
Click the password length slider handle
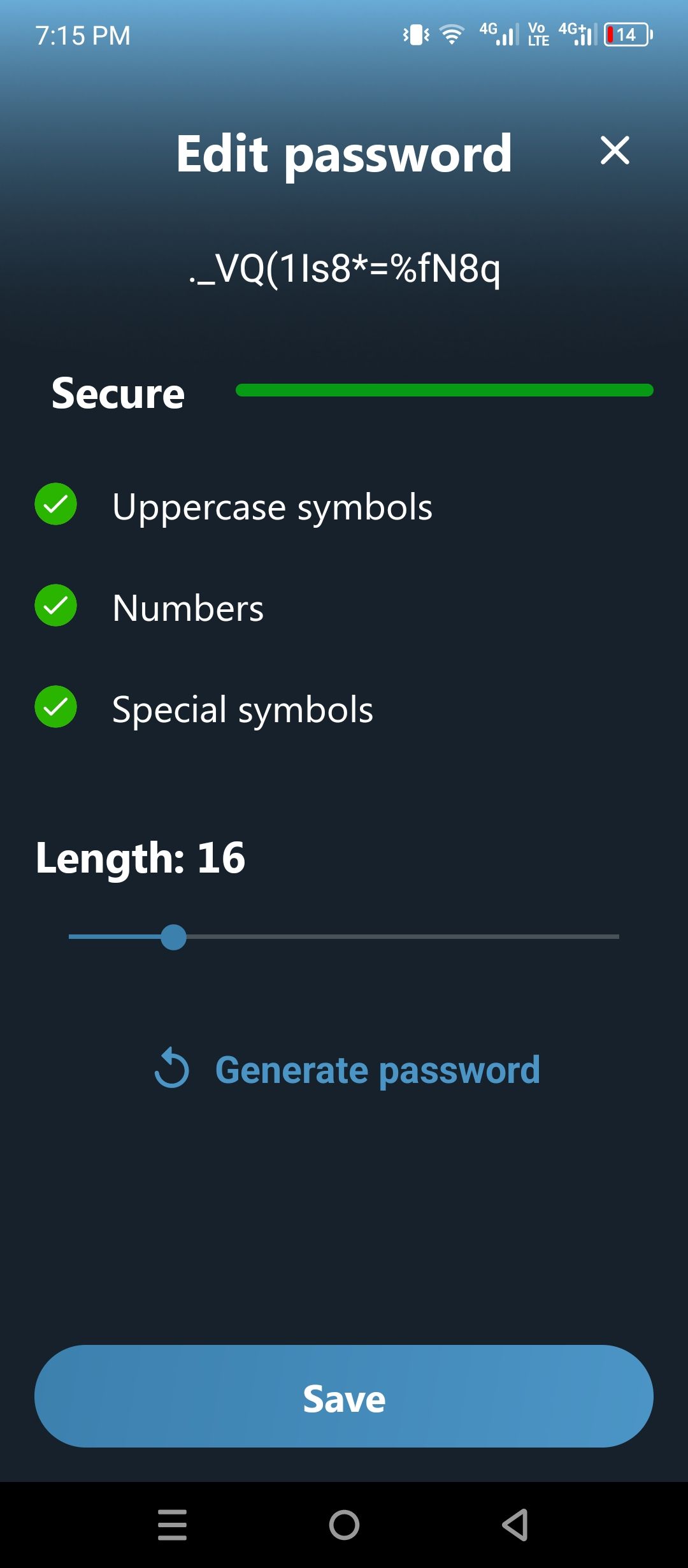pyautogui.click(x=173, y=937)
